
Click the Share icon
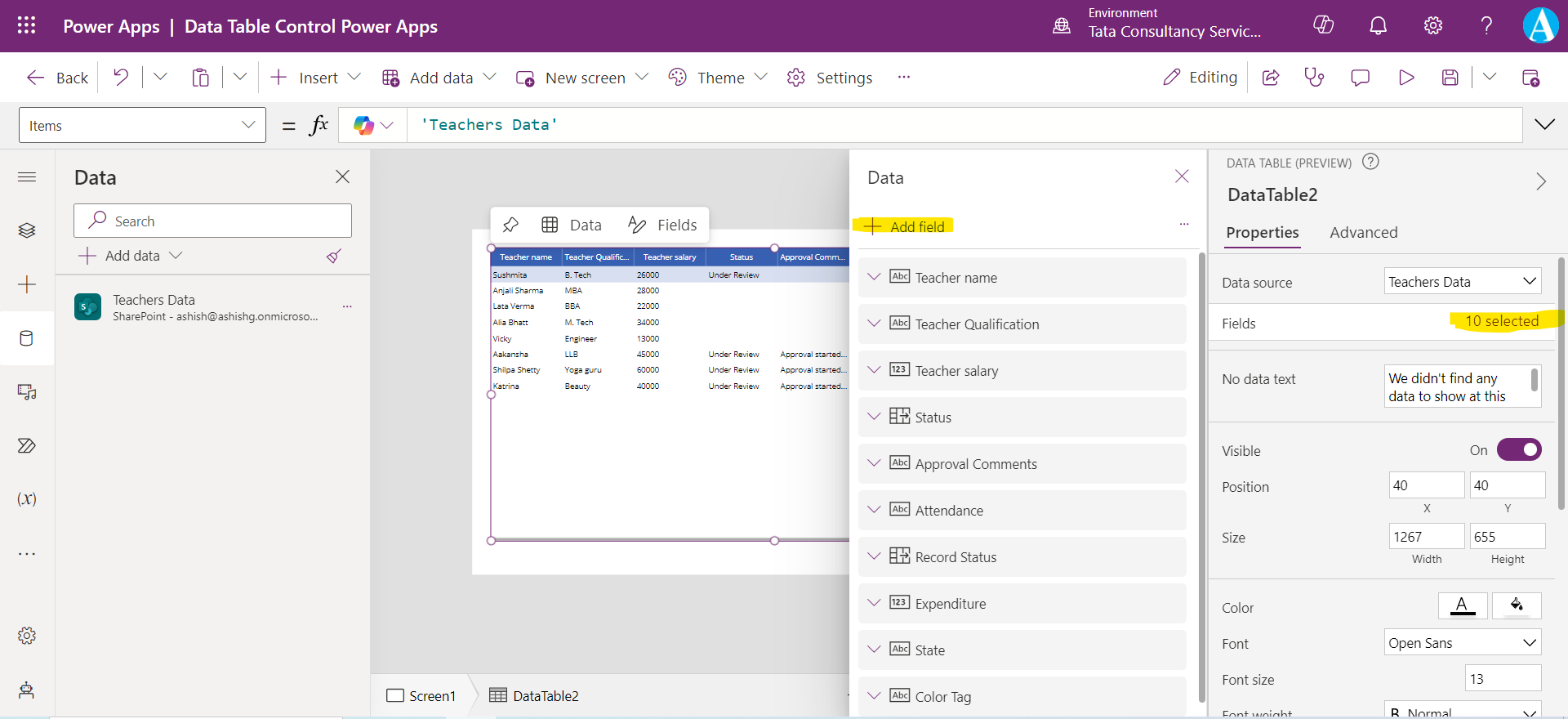[x=1271, y=78]
